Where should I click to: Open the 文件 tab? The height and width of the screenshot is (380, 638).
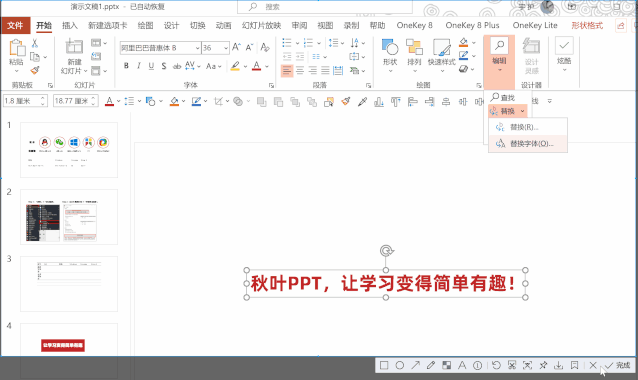pos(15,26)
